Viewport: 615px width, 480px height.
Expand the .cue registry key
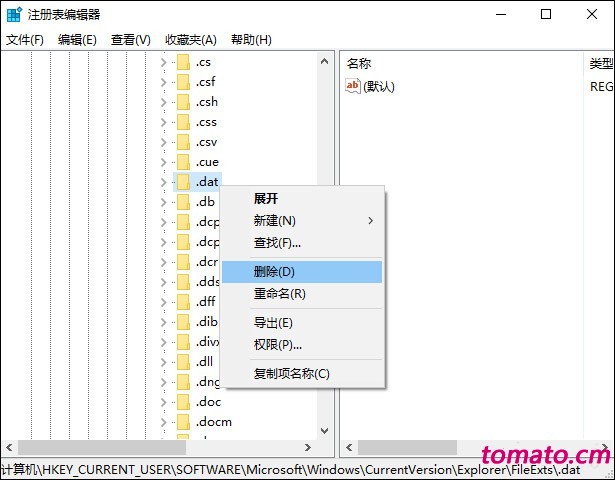(164, 162)
